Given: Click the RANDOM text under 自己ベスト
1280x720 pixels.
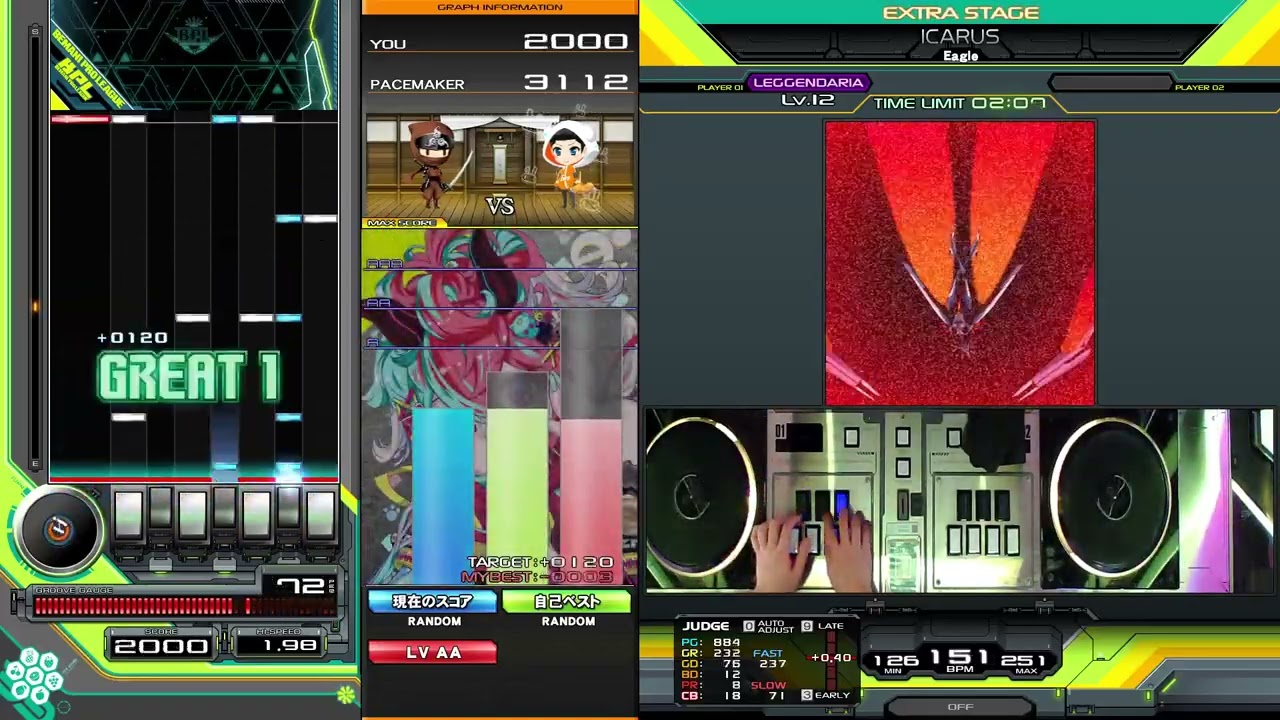Looking at the screenshot, I should [x=568, y=621].
